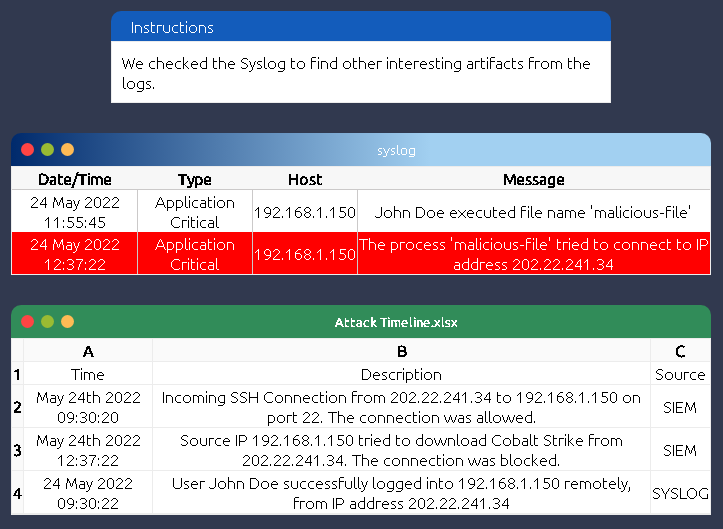Select red syslog date cell 24 May 2022 12:37:22
This screenshot has height=529, width=723.
[x=75, y=254]
